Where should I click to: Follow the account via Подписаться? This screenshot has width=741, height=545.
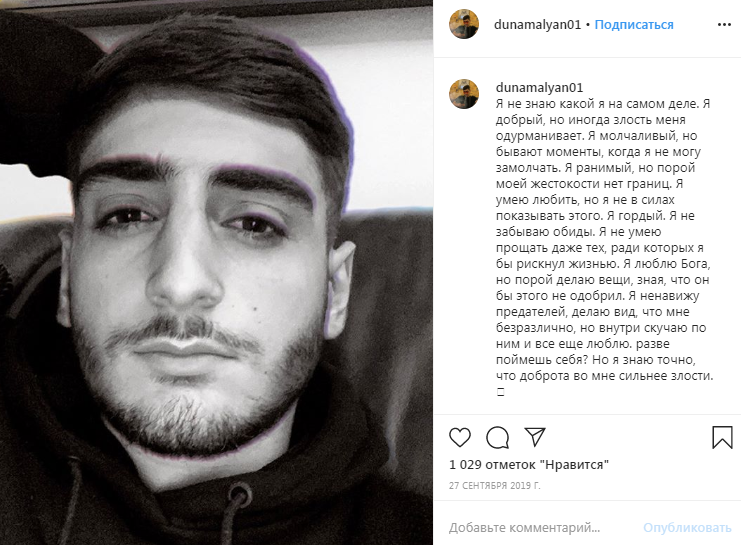coord(634,25)
